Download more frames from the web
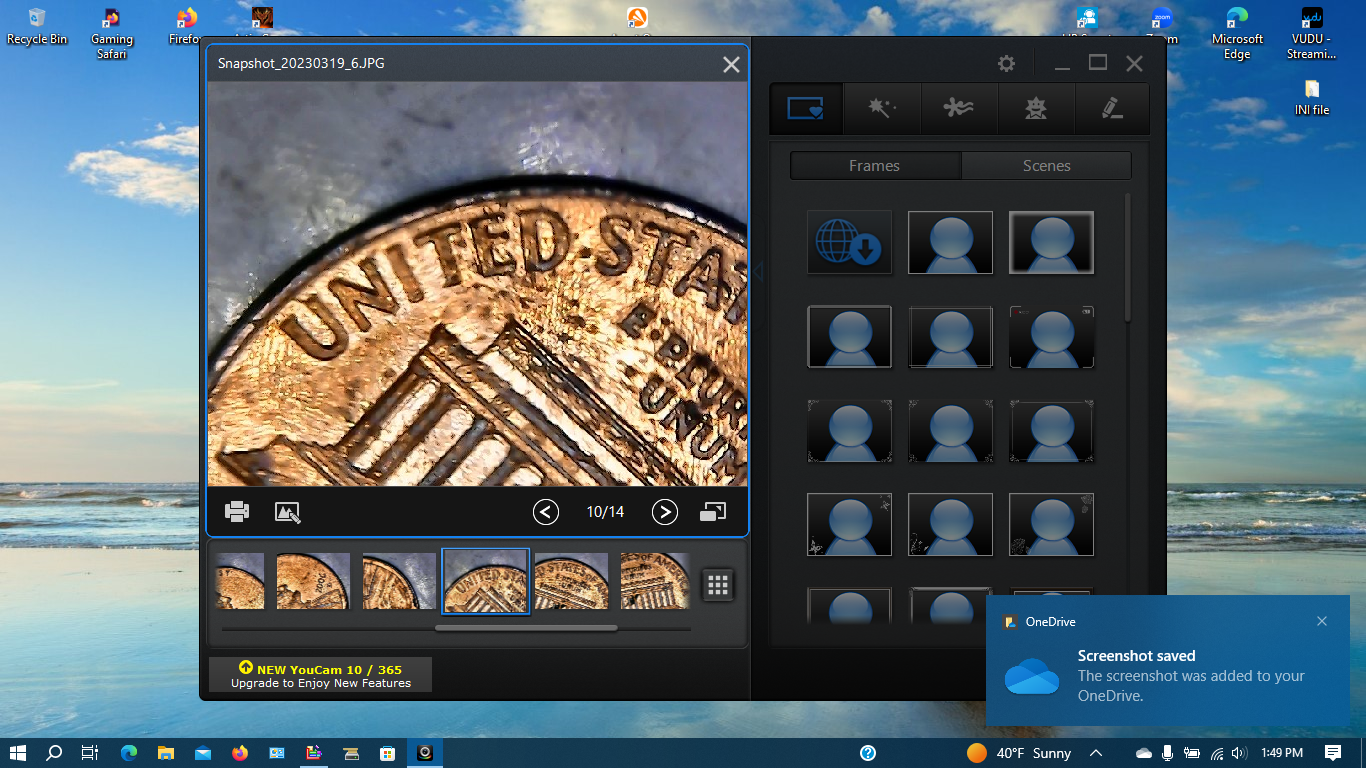Image resolution: width=1366 pixels, height=768 pixels. (849, 242)
